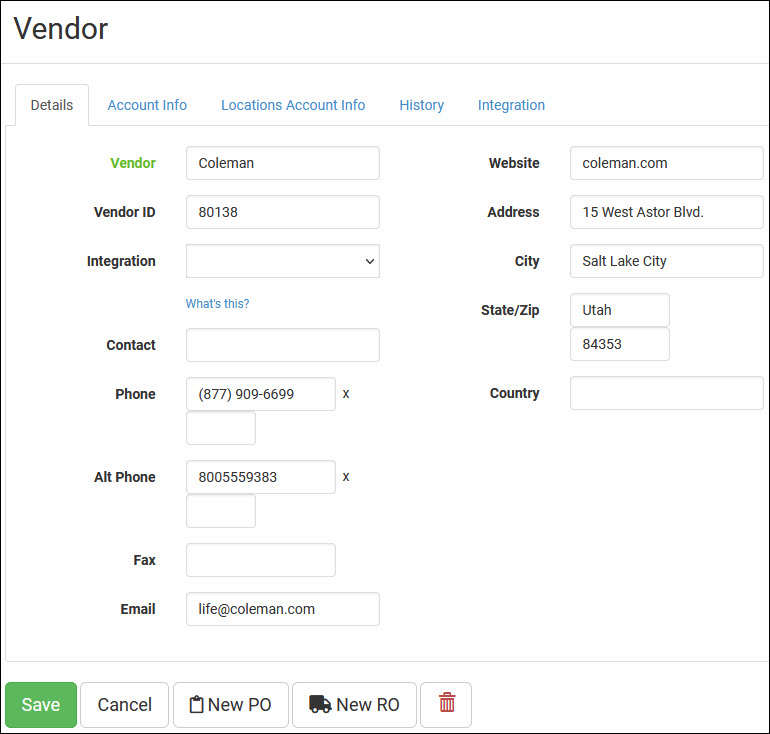Open the What's this? link
770x734 pixels.
point(217,303)
